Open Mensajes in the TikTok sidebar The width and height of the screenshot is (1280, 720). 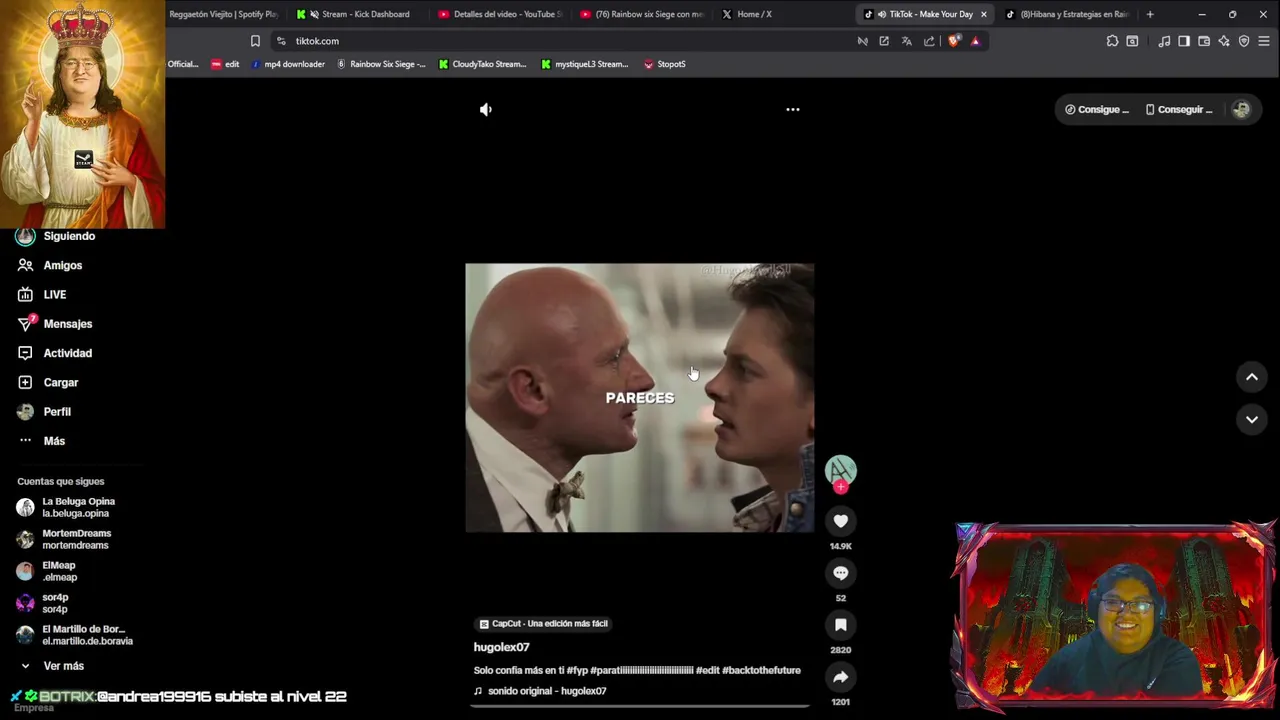[x=54, y=324]
